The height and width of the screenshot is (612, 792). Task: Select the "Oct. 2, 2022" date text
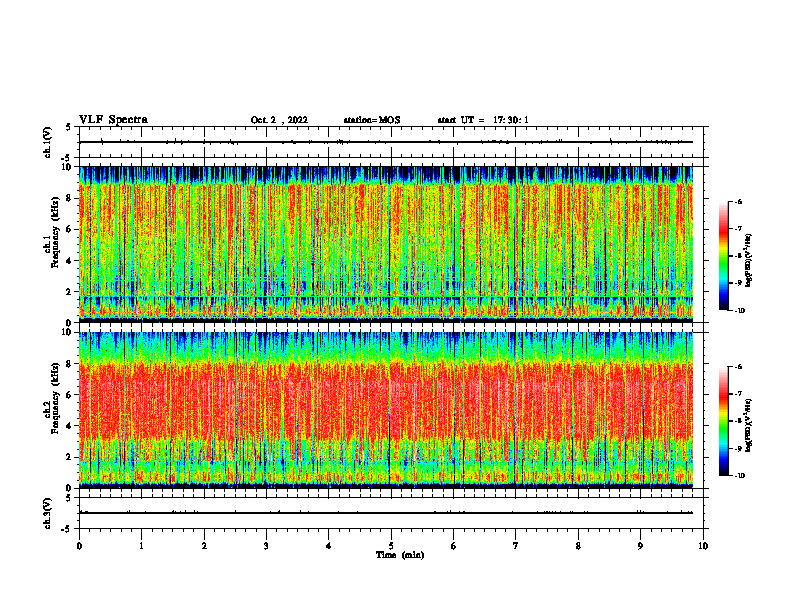coord(279,120)
